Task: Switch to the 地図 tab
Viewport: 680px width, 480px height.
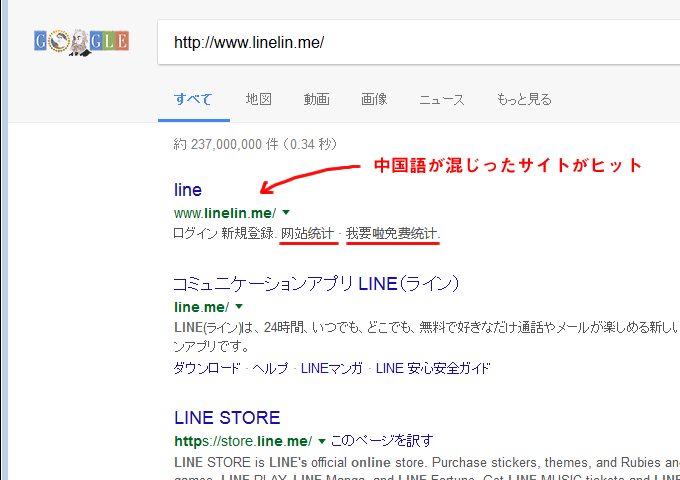Action: pyautogui.click(x=259, y=99)
